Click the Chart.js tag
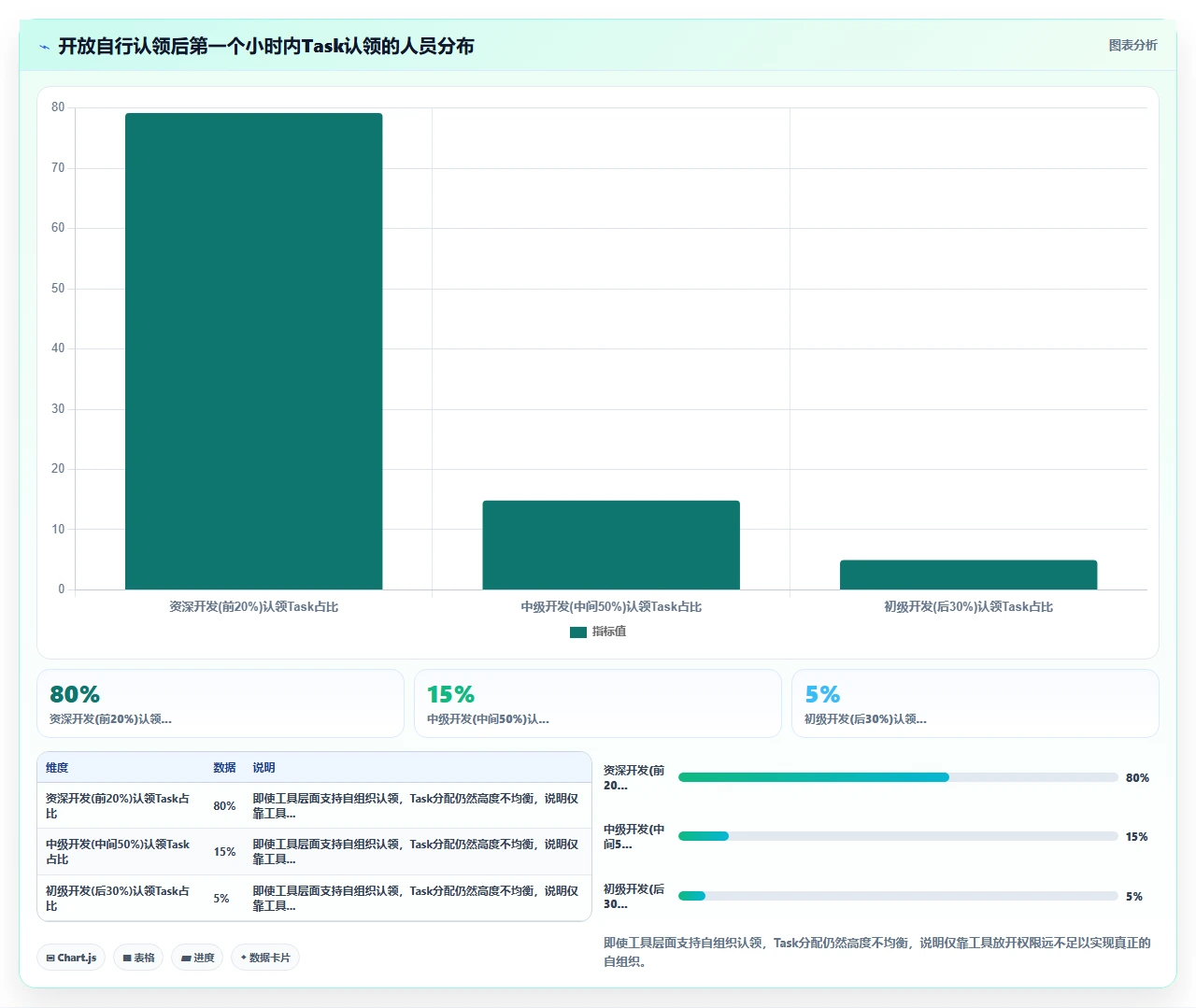The width and height of the screenshot is (1196, 1008). click(71, 958)
